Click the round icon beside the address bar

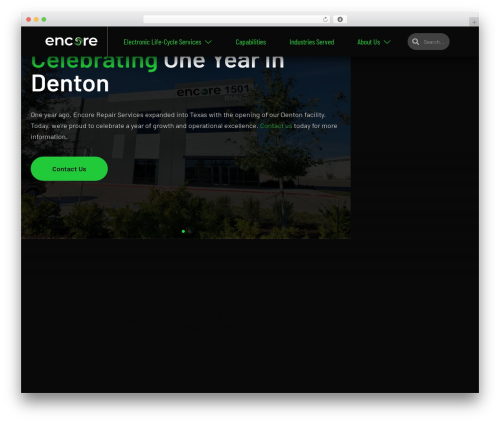coord(340,19)
